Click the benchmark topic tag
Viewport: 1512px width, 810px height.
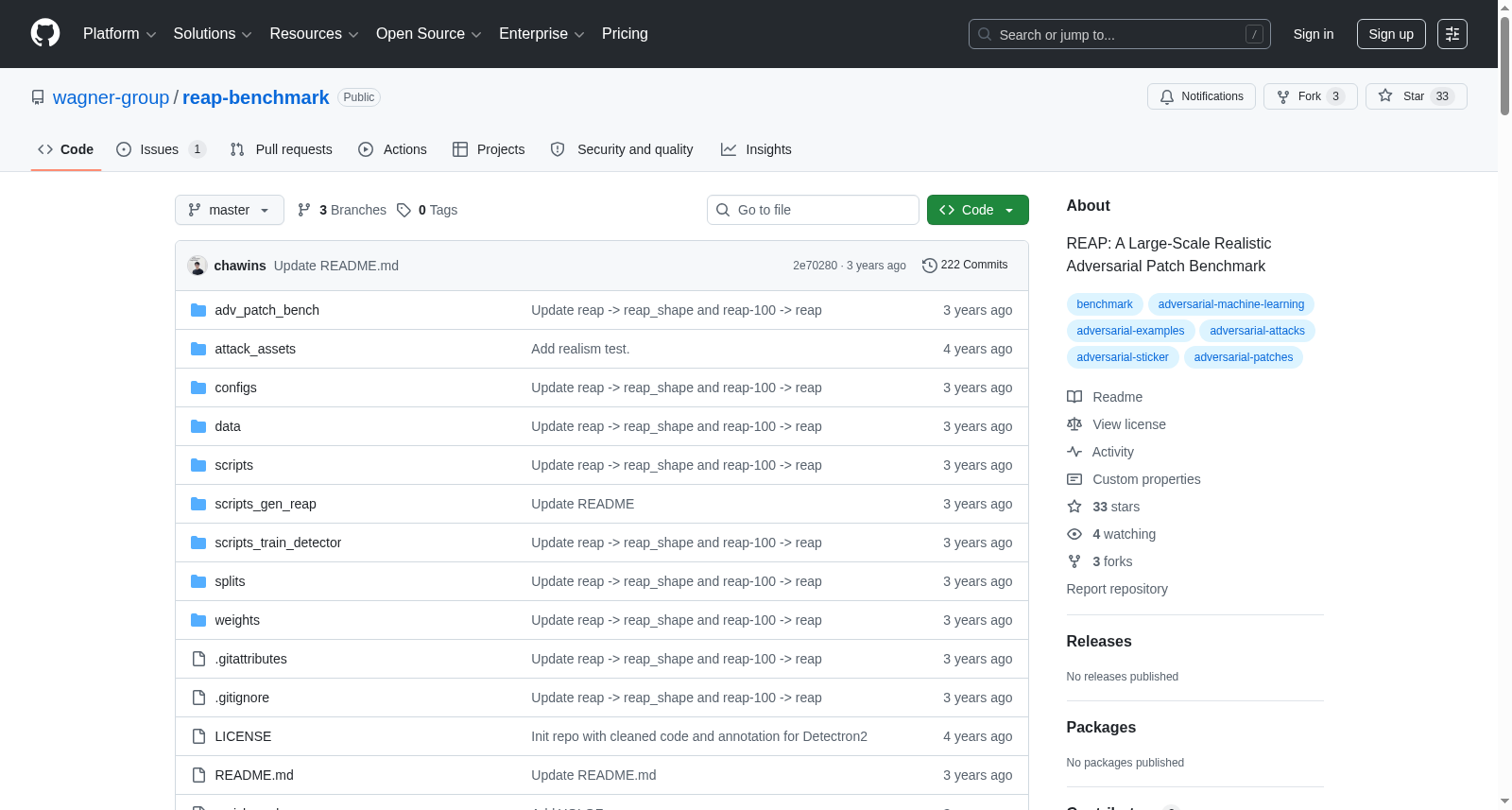pos(1105,304)
